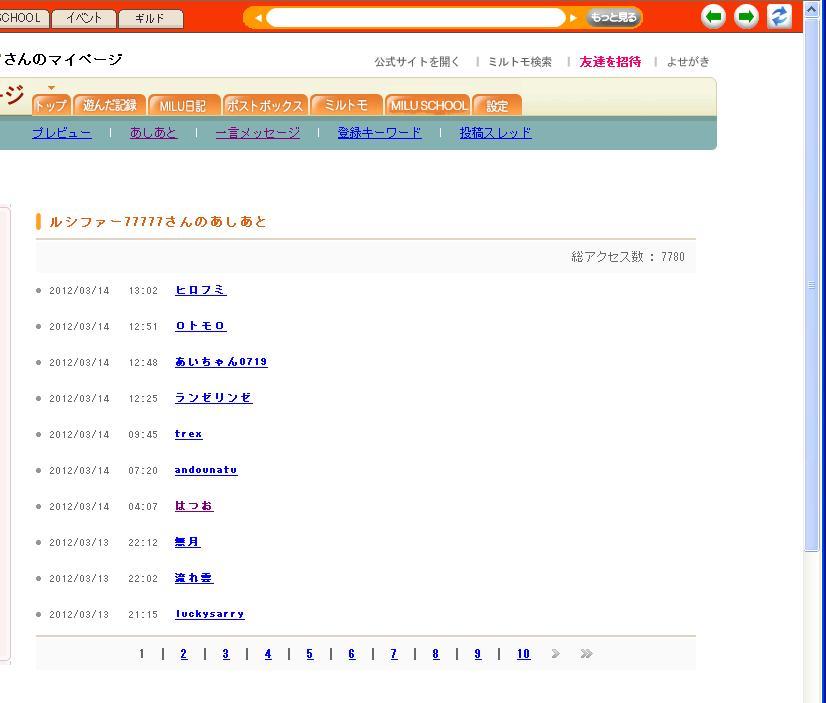
Task: Open the イベント tab at top
Action: (84, 18)
